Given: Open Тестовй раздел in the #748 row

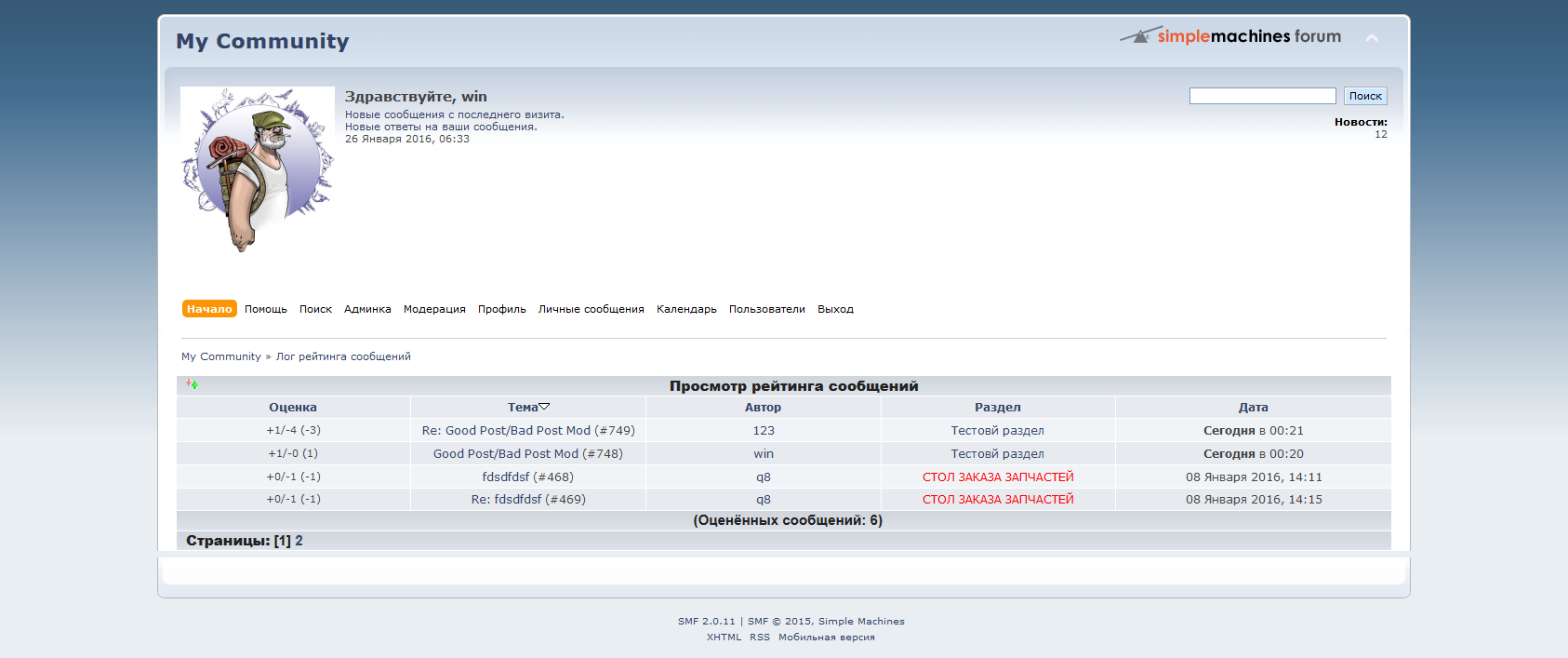Looking at the screenshot, I should pos(998,453).
